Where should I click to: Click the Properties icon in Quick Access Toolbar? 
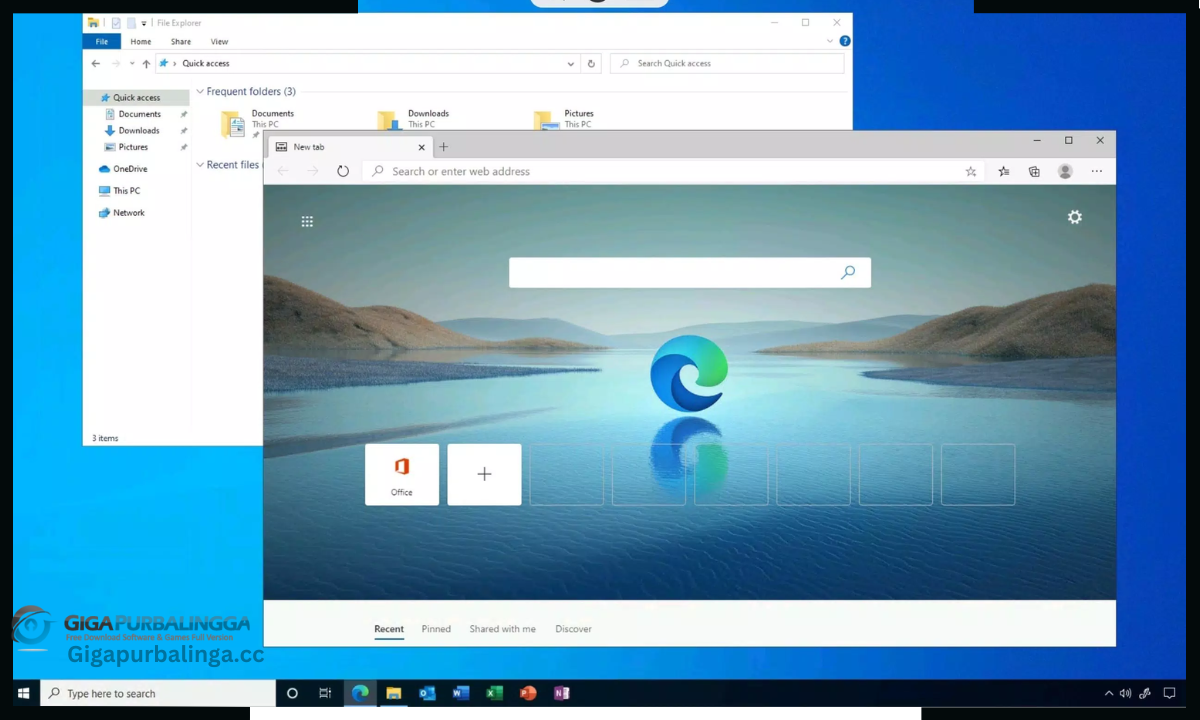click(x=116, y=23)
